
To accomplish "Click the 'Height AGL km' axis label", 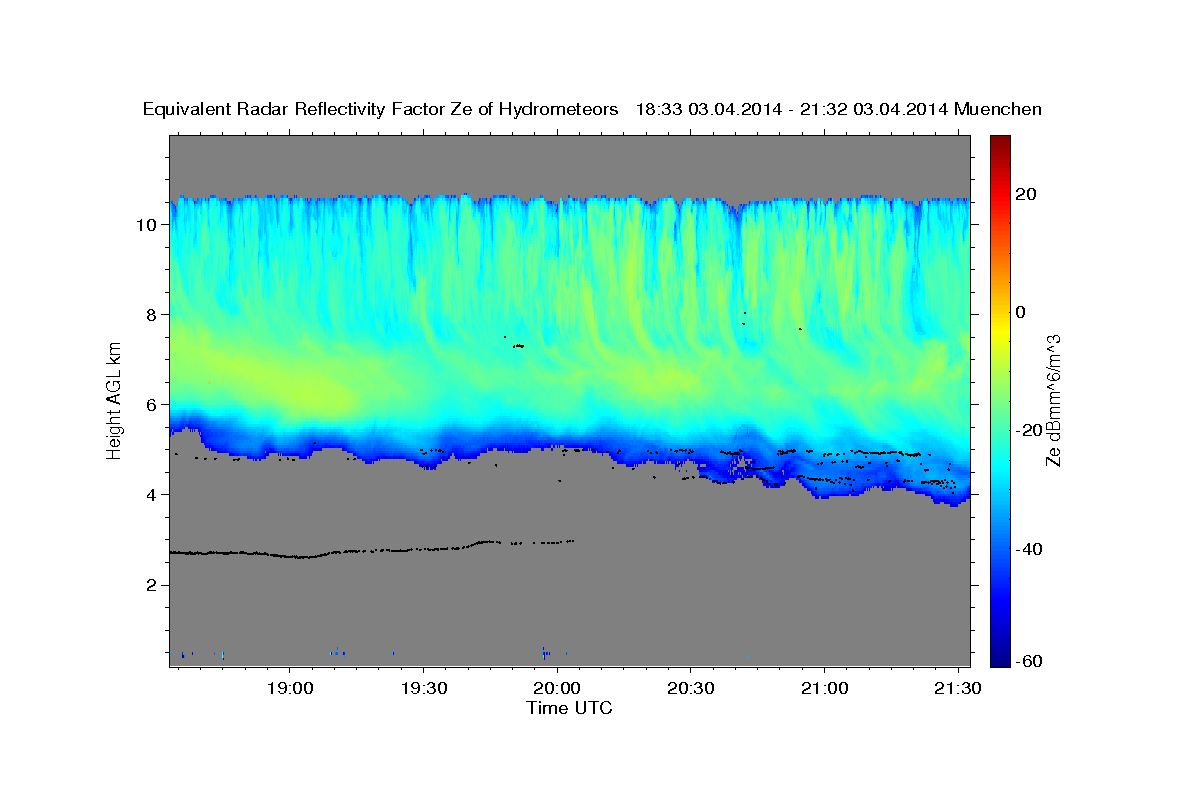I will coord(114,401).
